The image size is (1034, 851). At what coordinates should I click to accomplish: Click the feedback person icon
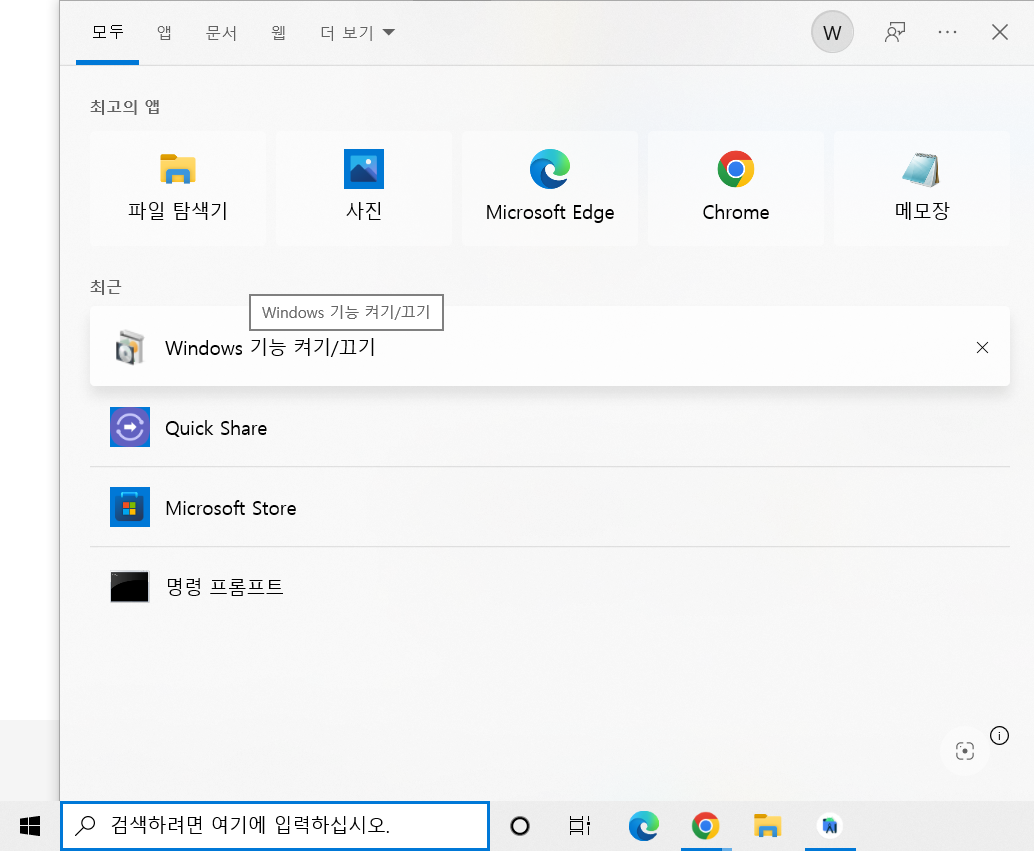tap(895, 32)
